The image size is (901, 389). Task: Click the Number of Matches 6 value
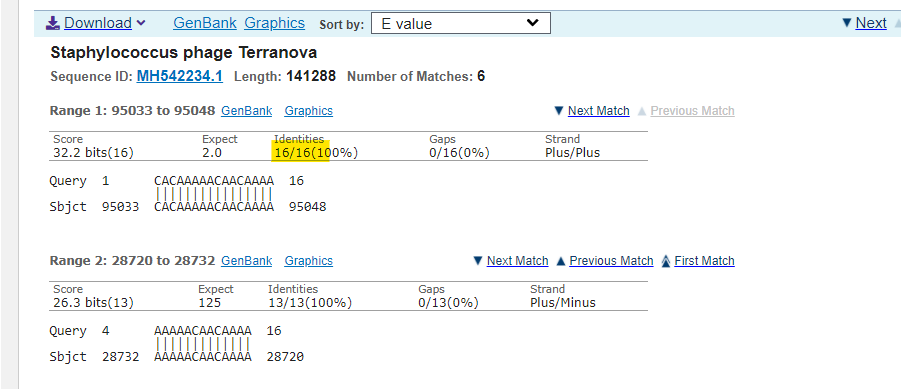click(x=481, y=76)
